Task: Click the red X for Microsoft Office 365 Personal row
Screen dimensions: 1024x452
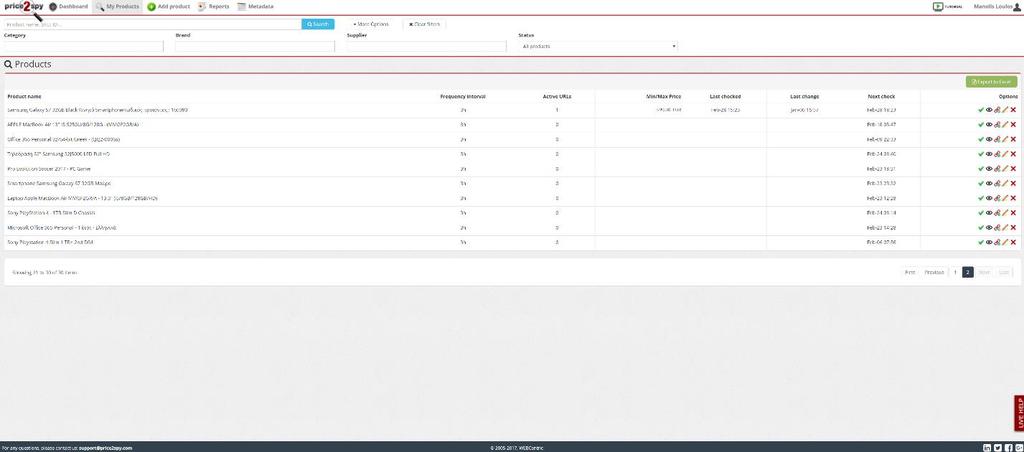Action: tap(1013, 228)
